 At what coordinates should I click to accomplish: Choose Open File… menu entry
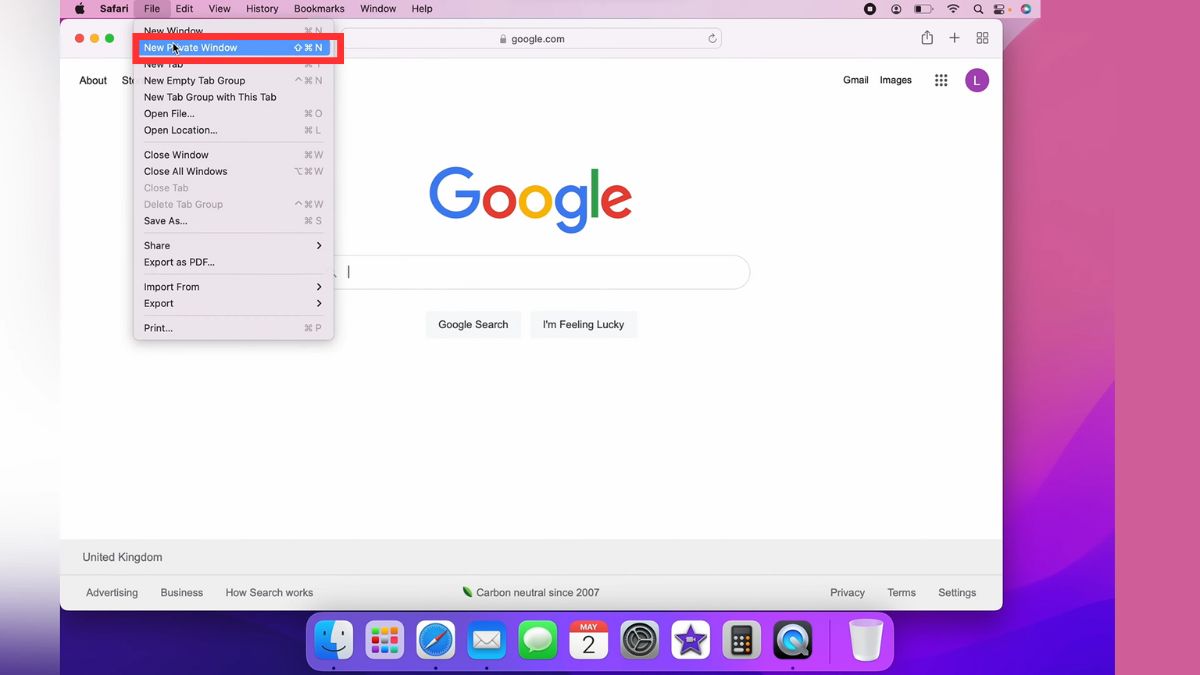[233, 114]
